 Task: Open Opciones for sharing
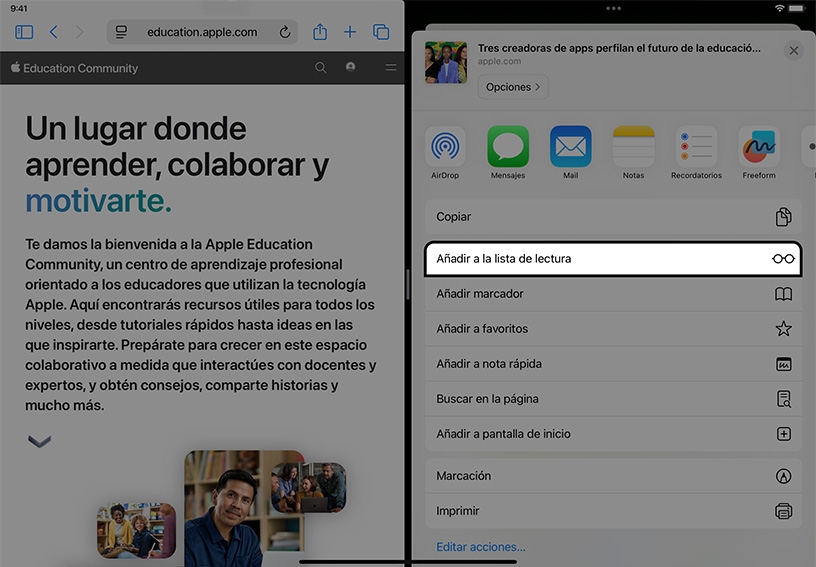coord(513,87)
